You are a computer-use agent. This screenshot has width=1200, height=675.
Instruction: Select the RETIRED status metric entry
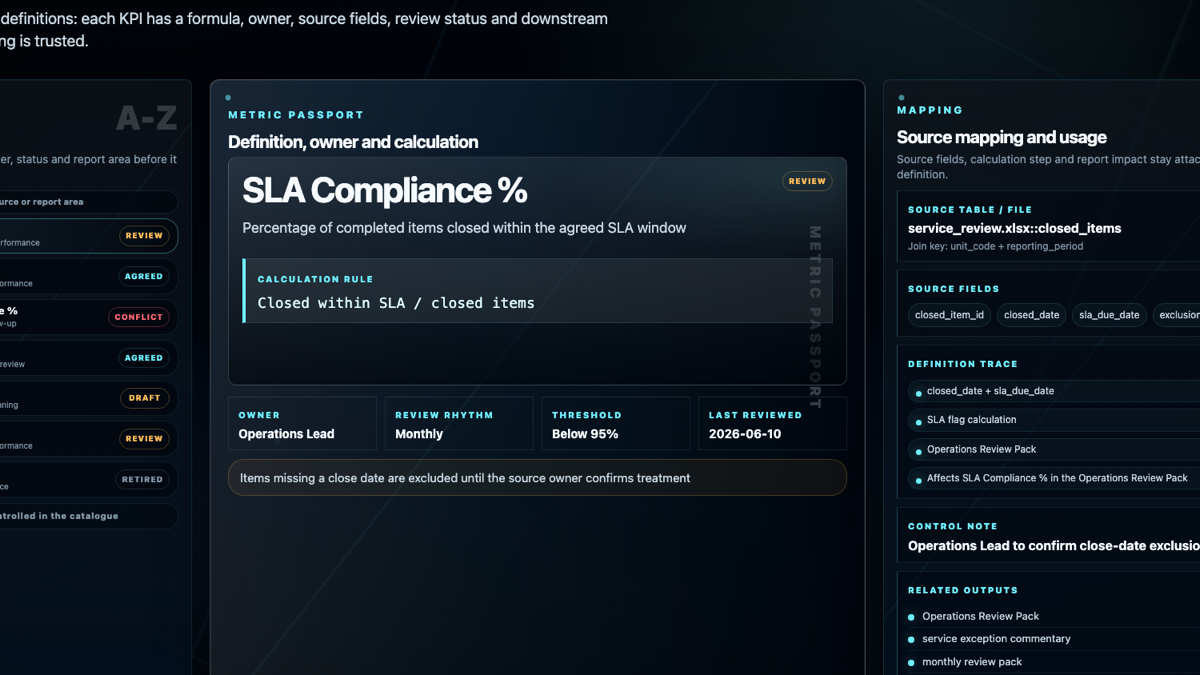pyautogui.click(x=89, y=479)
